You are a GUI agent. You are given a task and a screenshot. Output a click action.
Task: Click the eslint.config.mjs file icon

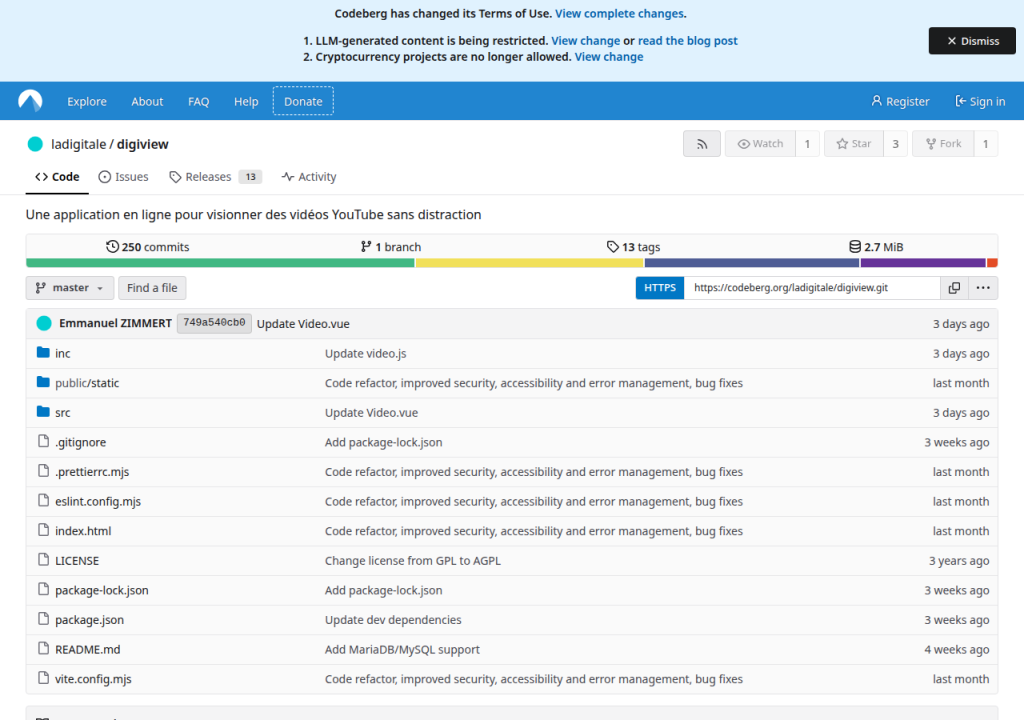[44, 500]
